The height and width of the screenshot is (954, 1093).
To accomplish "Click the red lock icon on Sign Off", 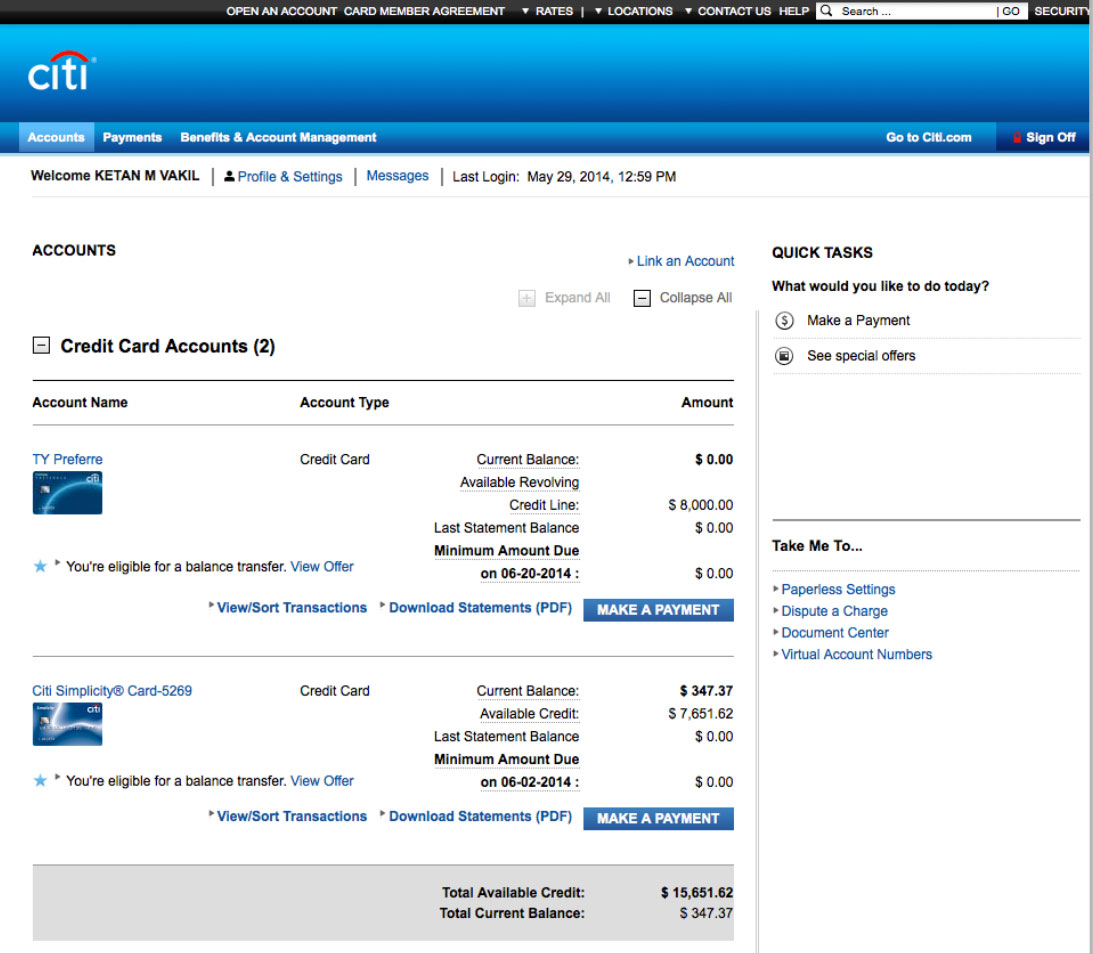I will point(1017,137).
